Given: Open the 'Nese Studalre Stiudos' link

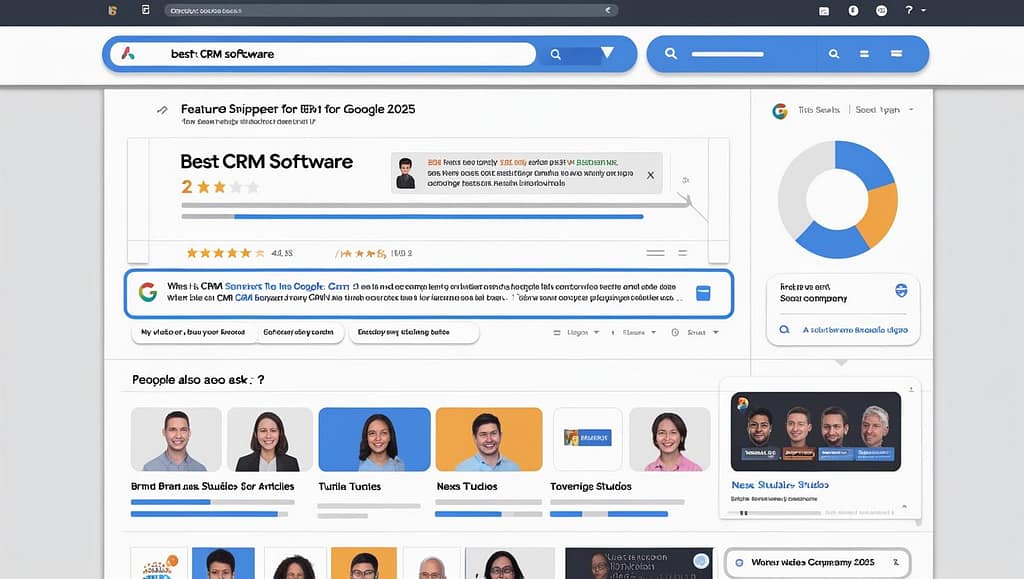Looking at the screenshot, I should [780, 485].
